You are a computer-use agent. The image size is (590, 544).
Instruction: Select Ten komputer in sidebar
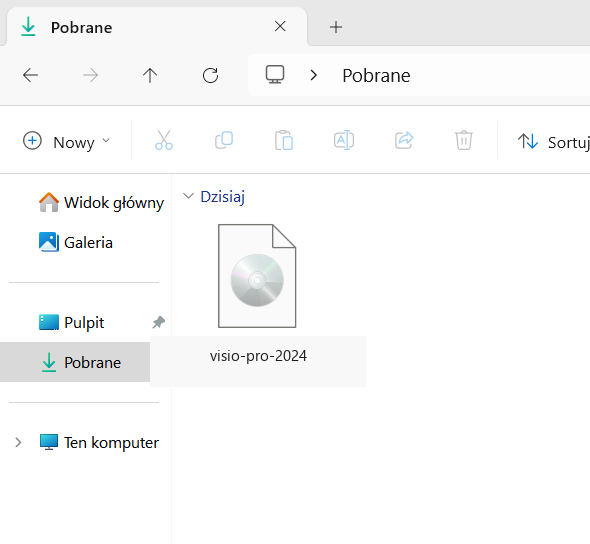99,442
